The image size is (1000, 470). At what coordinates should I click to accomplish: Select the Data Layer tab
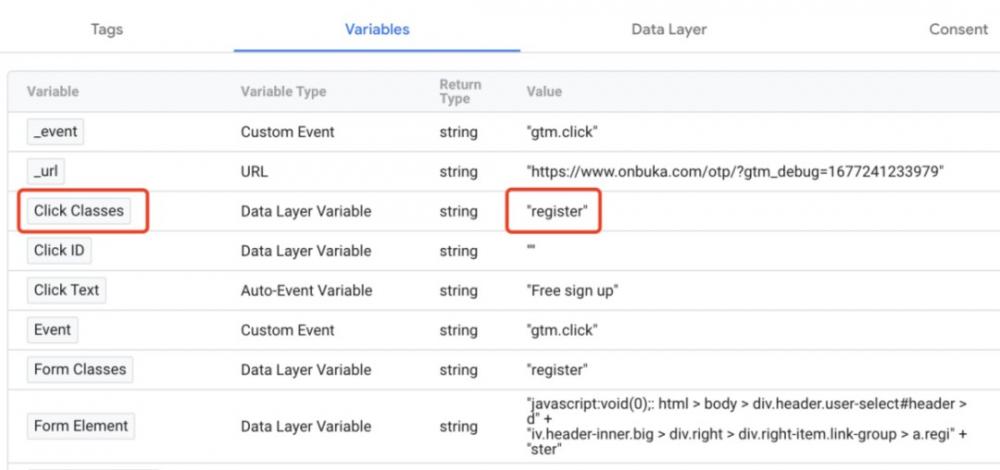tap(668, 29)
